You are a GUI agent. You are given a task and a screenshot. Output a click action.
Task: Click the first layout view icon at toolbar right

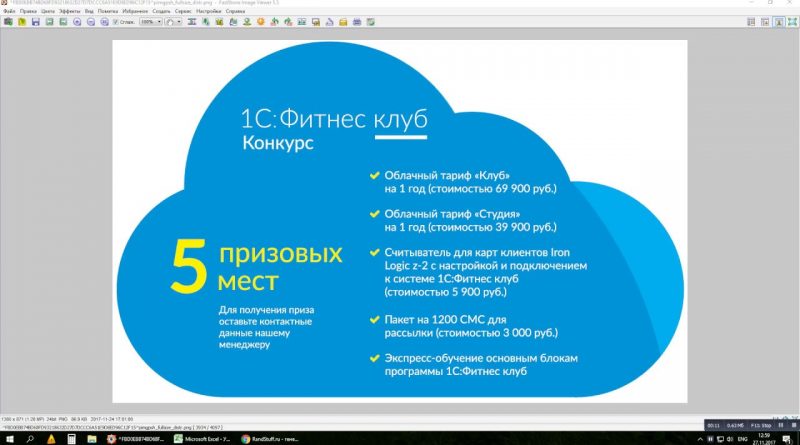[751, 22]
